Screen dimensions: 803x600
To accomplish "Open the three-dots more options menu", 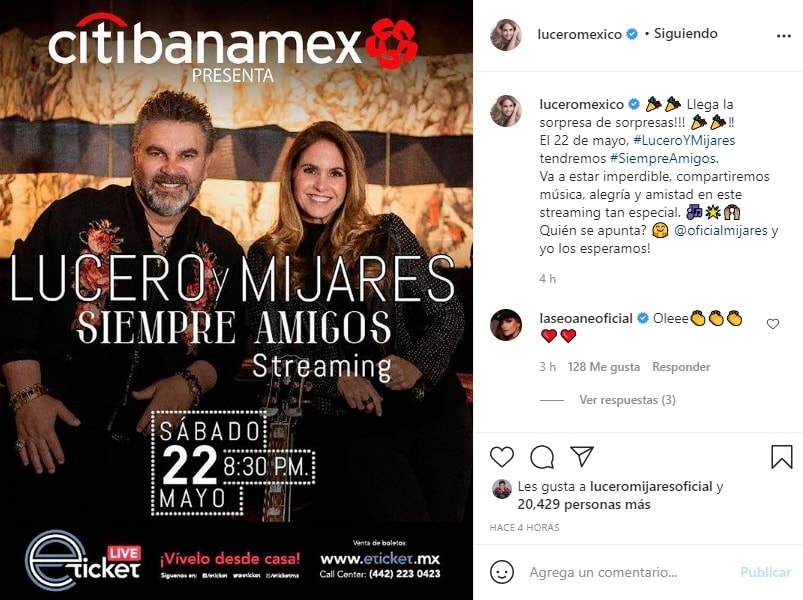I will (784, 36).
